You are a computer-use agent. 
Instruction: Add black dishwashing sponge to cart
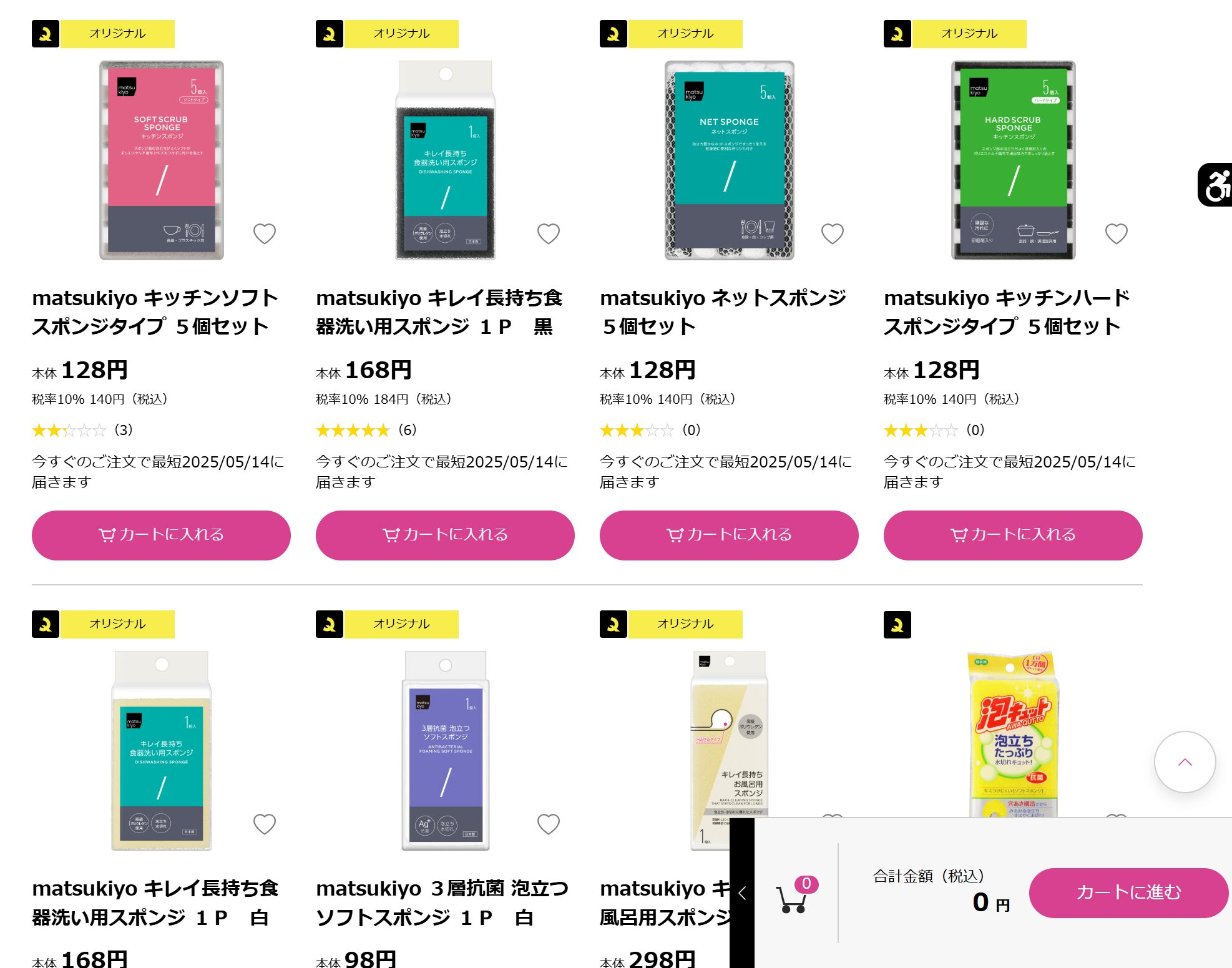tap(445, 535)
